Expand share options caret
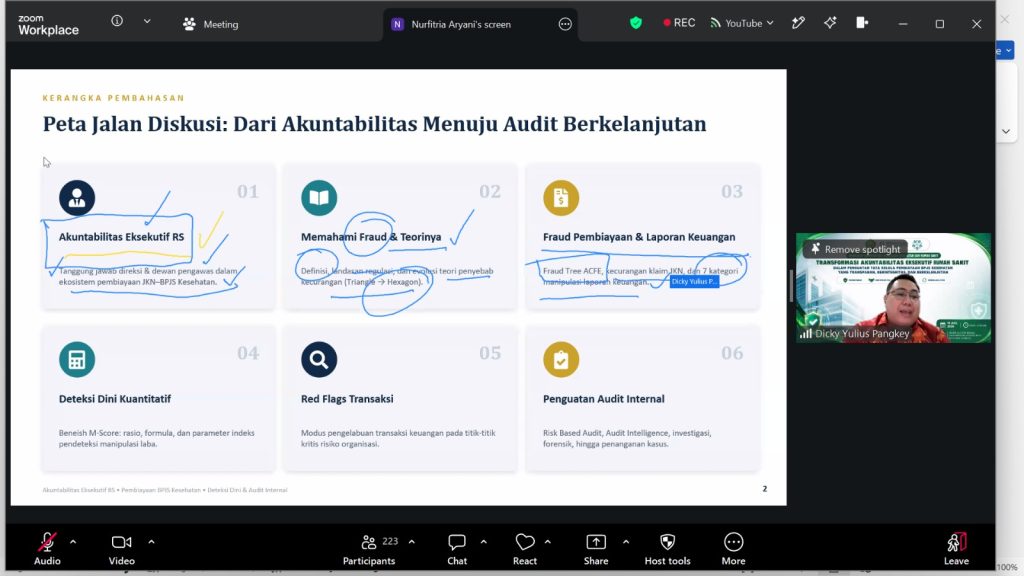 (626, 541)
